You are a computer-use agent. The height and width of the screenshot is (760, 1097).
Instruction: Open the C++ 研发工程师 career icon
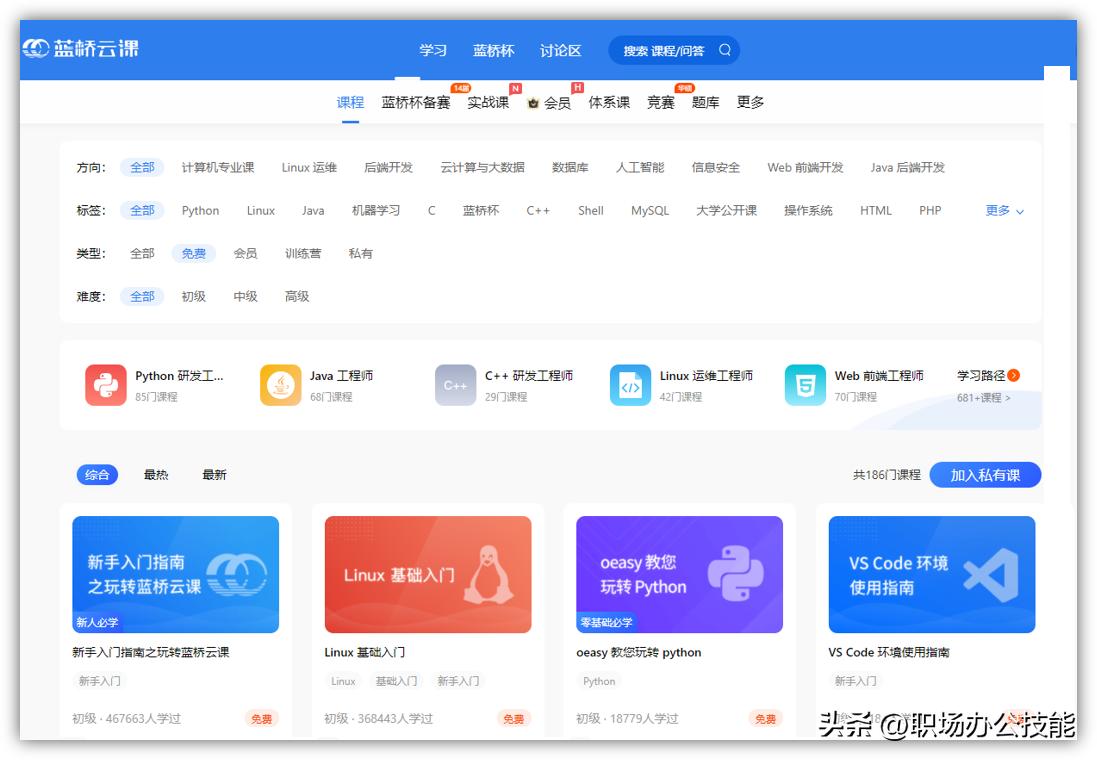tap(455, 385)
